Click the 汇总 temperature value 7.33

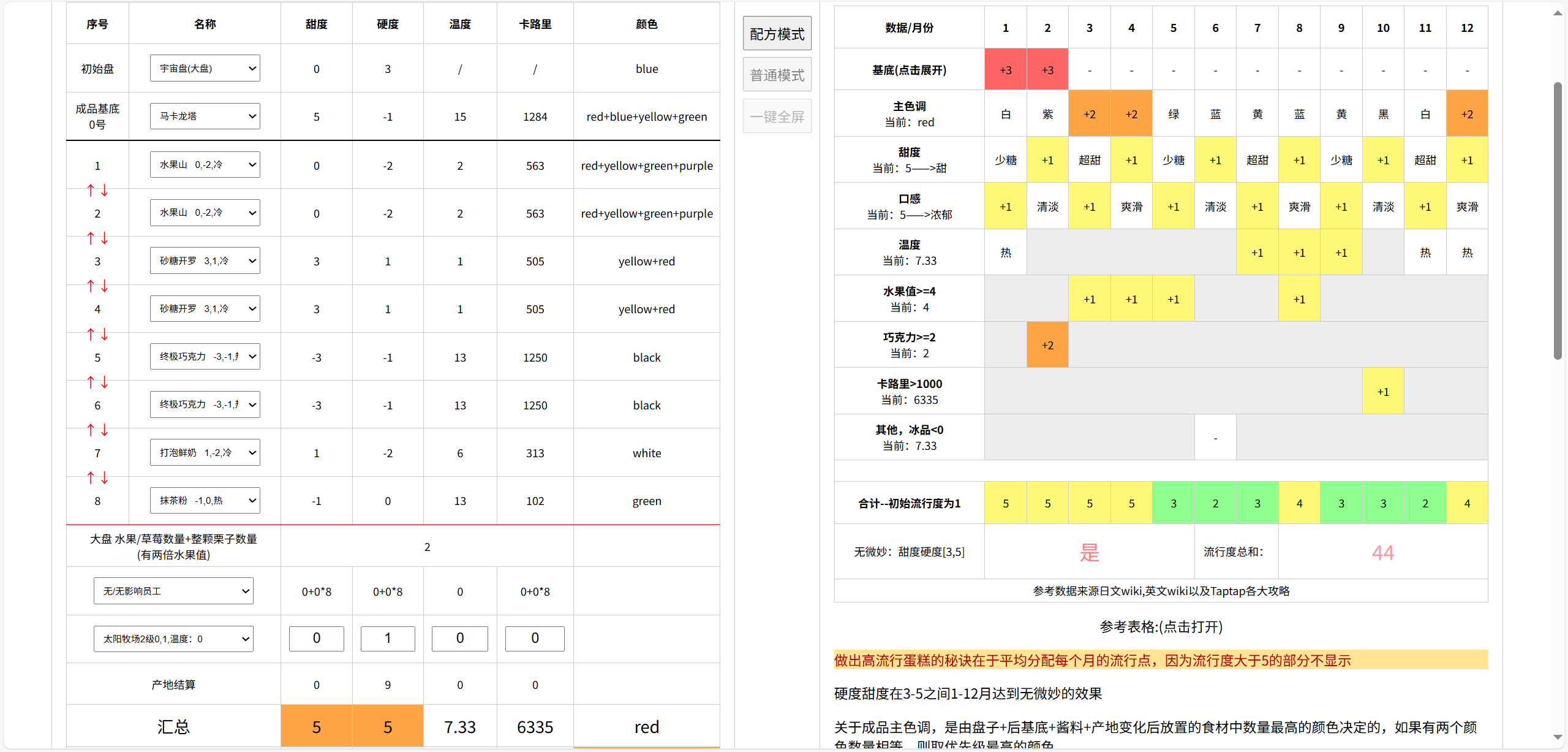point(460,727)
